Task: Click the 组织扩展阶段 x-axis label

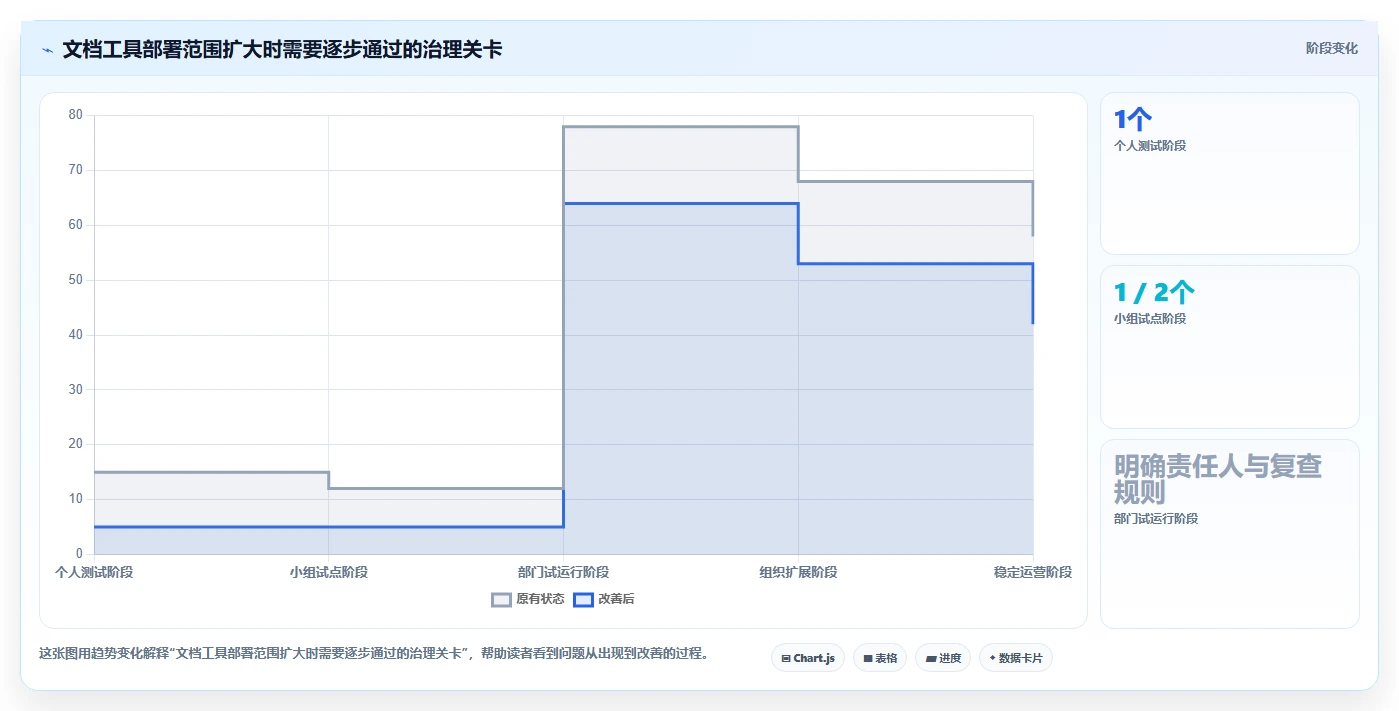Action: click(798, 572)
